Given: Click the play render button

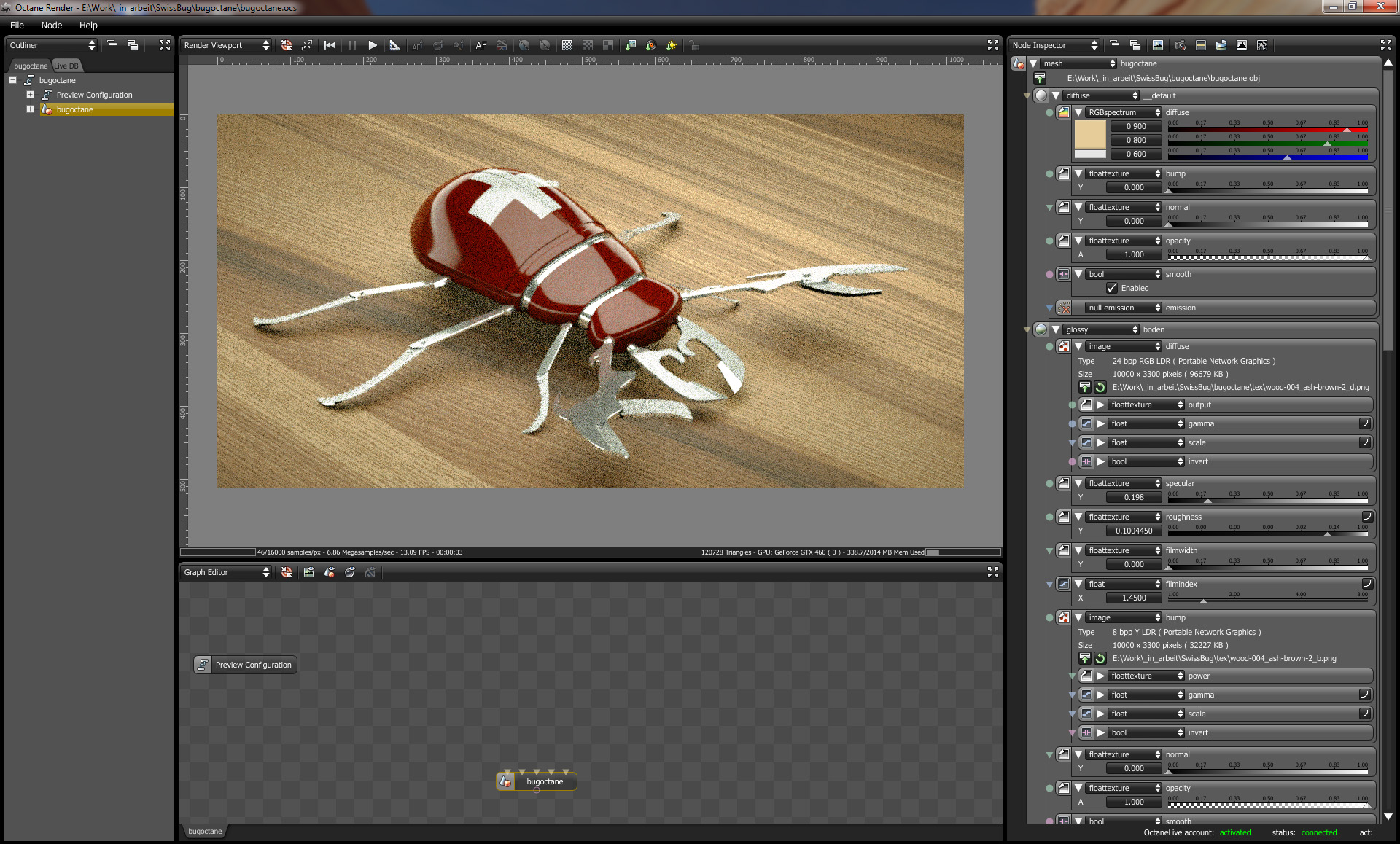Looking at the screenshot, I should (x=373, y=45).
